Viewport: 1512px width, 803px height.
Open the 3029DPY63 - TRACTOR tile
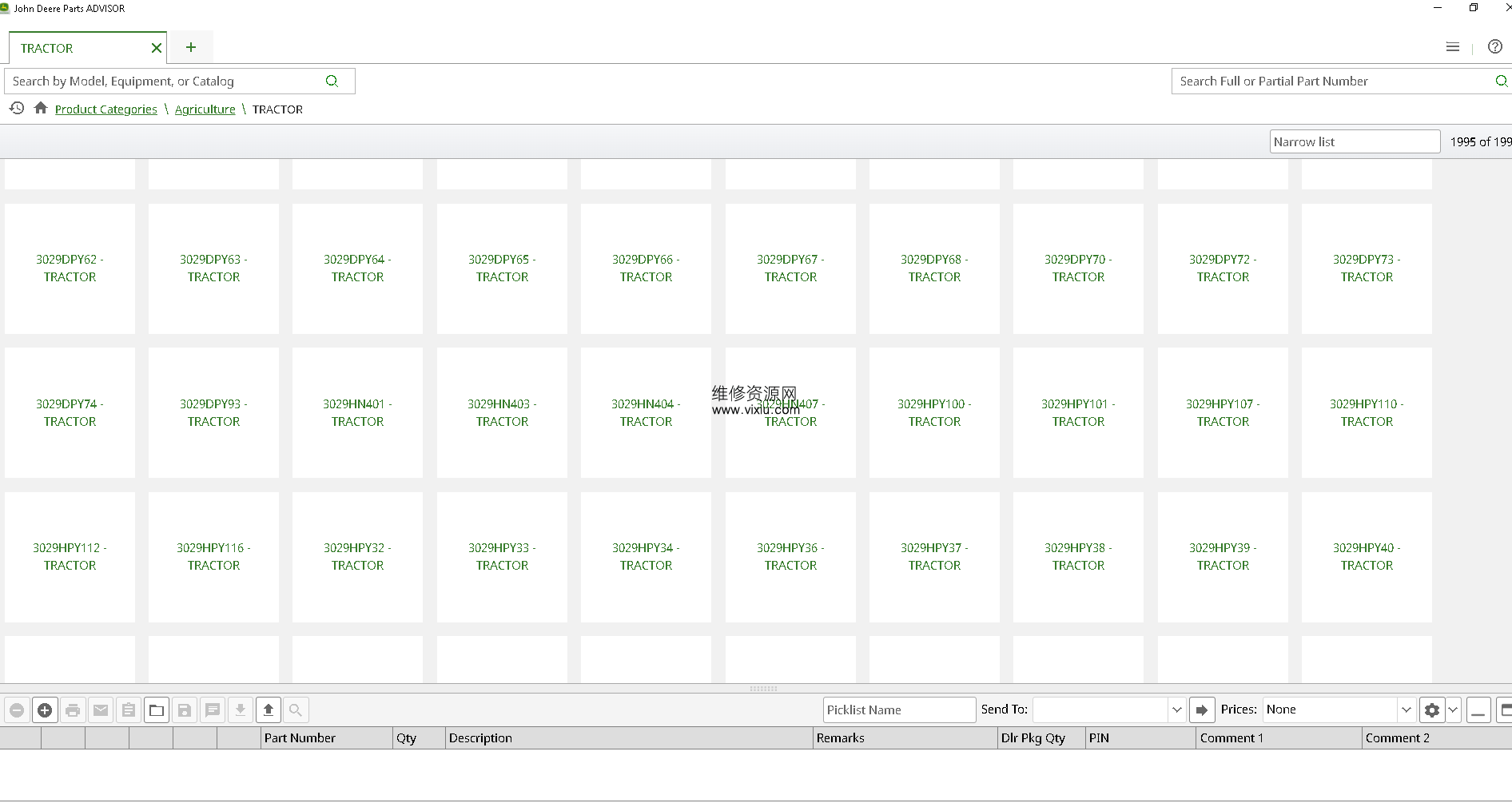(213, 268)
